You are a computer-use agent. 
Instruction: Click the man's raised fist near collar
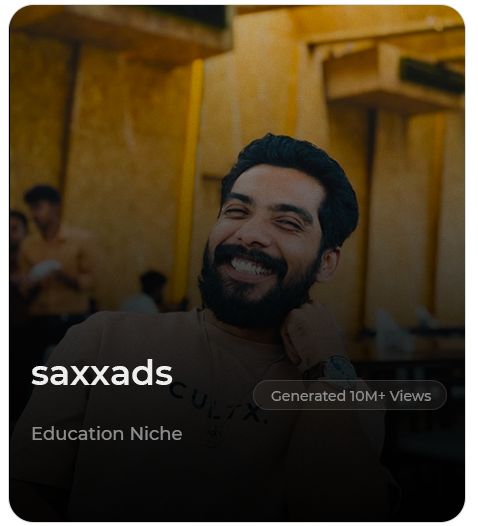[x=310, y=332]
